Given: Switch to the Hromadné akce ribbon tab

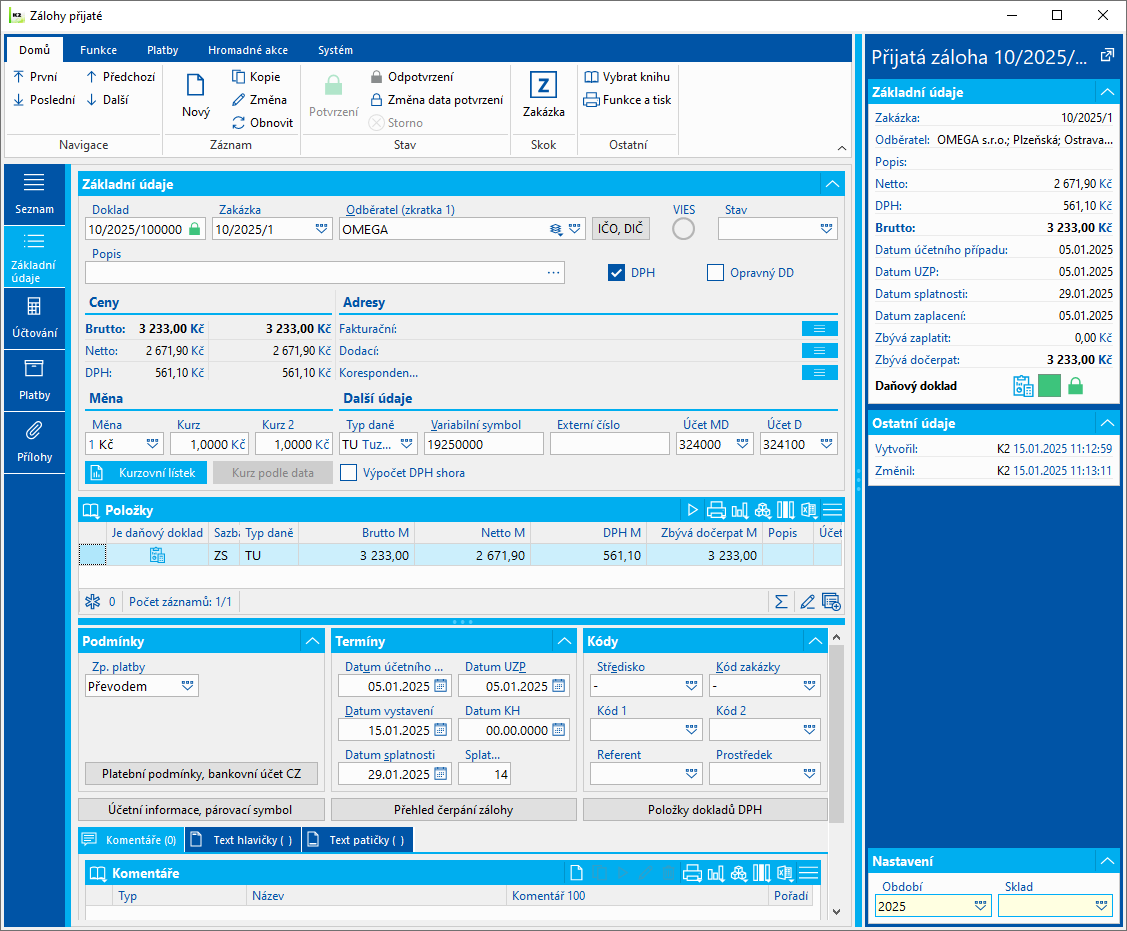Looking at the screenshot, I should click(248, 50).
